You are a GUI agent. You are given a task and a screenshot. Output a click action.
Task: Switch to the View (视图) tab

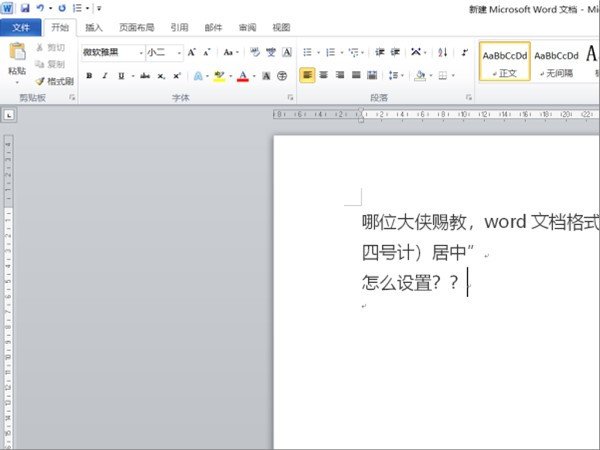point(281,28)
